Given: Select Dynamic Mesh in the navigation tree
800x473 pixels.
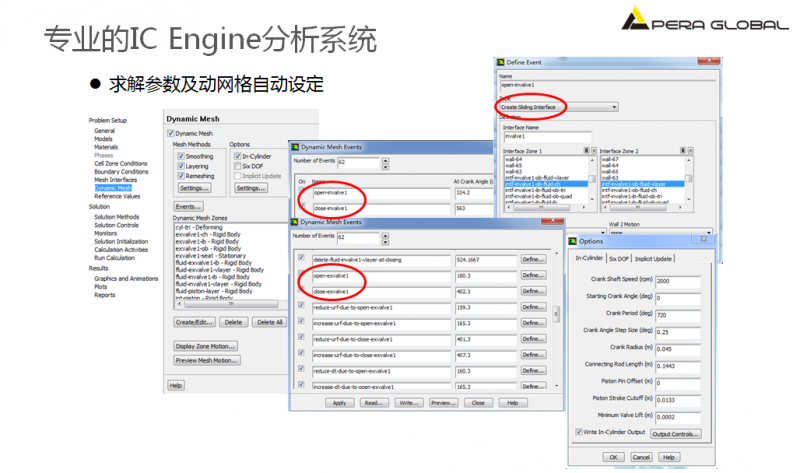Looking at the screenshot, I should tap(113, 188).
